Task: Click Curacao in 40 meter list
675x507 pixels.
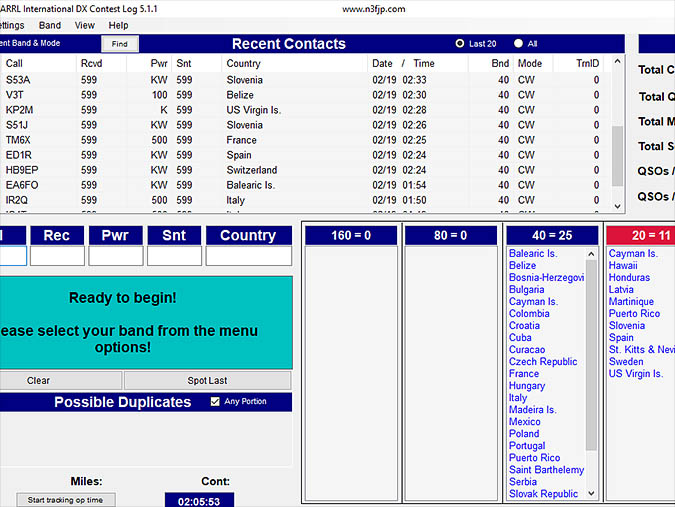Action: pos(527,350)
